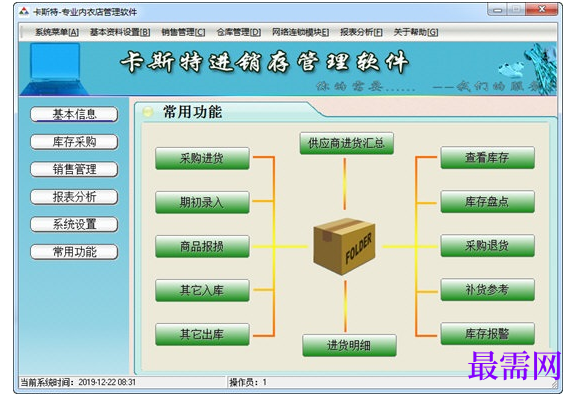
Task: Open 系统设置 from the sidebar
Action: click(x=74, y=224)
